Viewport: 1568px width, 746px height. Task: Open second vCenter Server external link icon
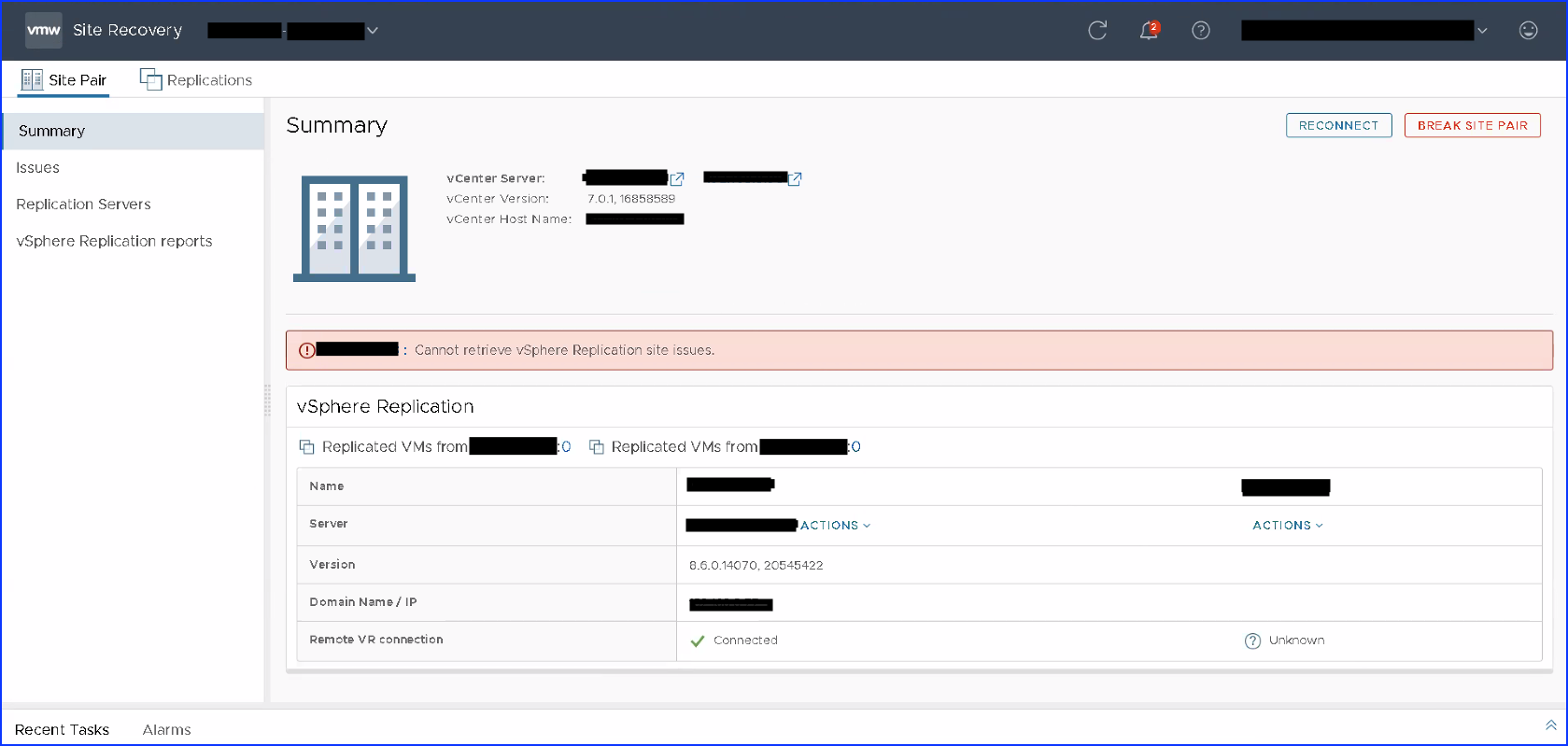tap(795, 178)
